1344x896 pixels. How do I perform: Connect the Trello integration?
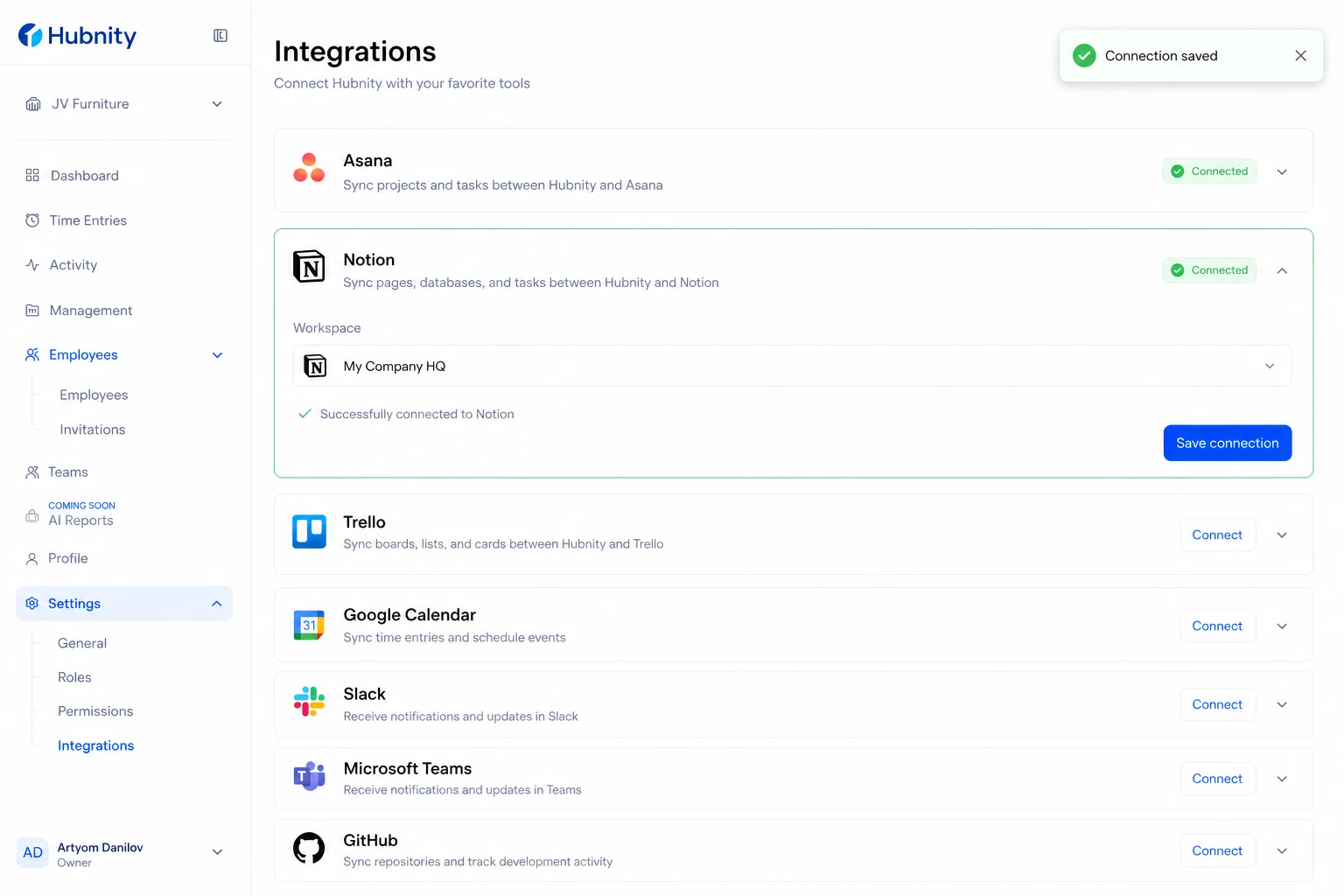pyautogui.click(x=1217, y=535)
